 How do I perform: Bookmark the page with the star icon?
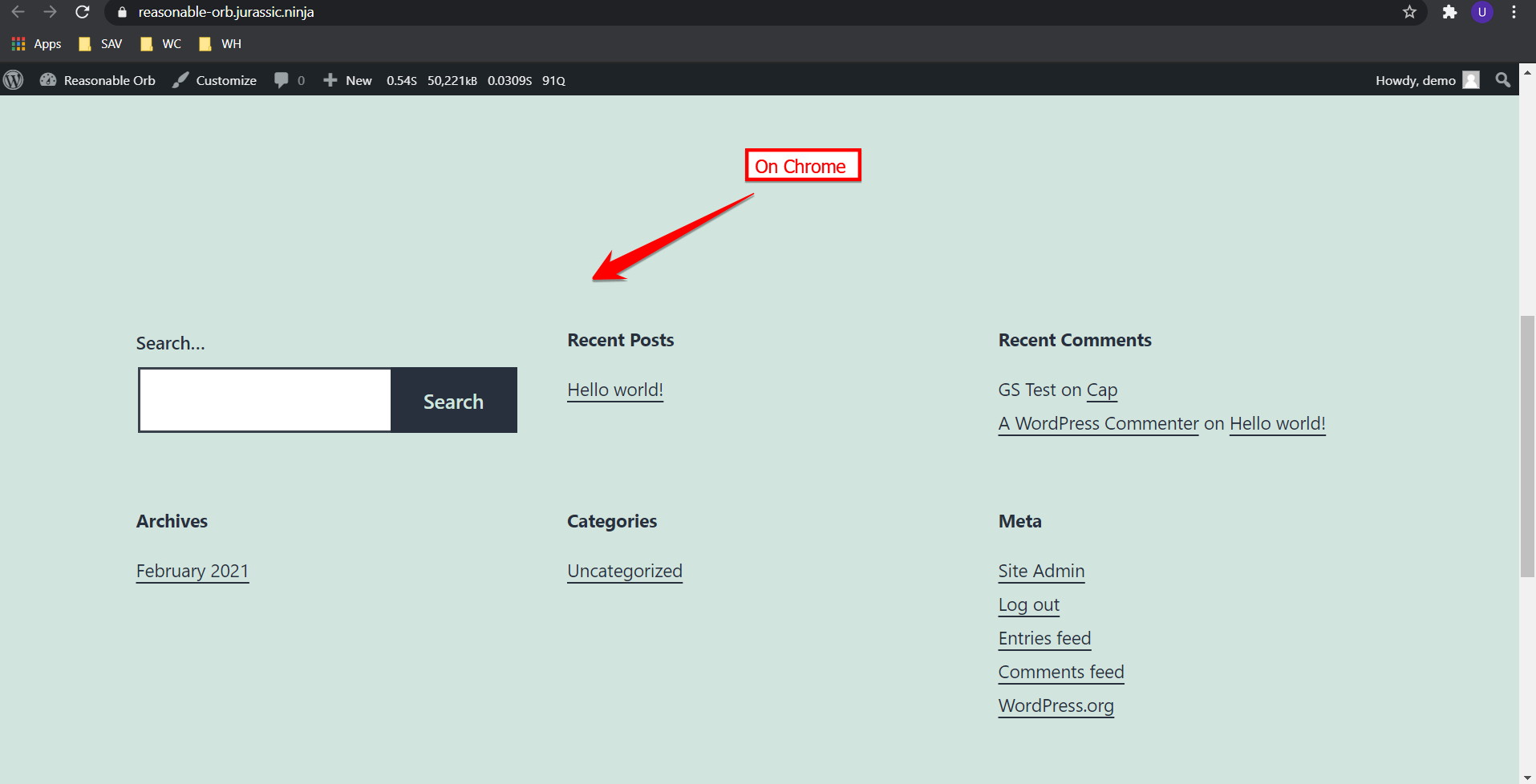[1409, 12]
